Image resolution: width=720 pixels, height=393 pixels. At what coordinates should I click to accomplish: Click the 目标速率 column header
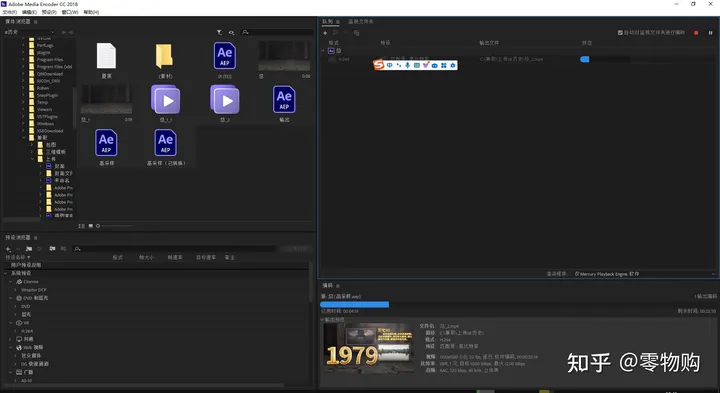point(206,258)
